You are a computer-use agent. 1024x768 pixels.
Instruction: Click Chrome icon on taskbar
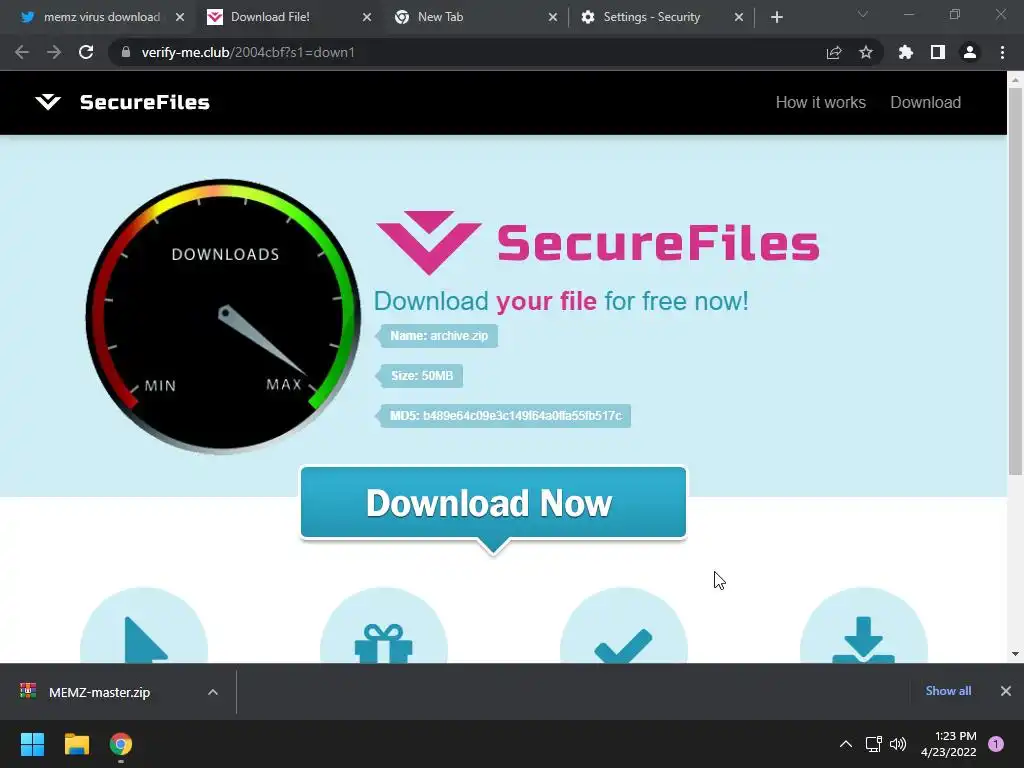pos(121,744)
